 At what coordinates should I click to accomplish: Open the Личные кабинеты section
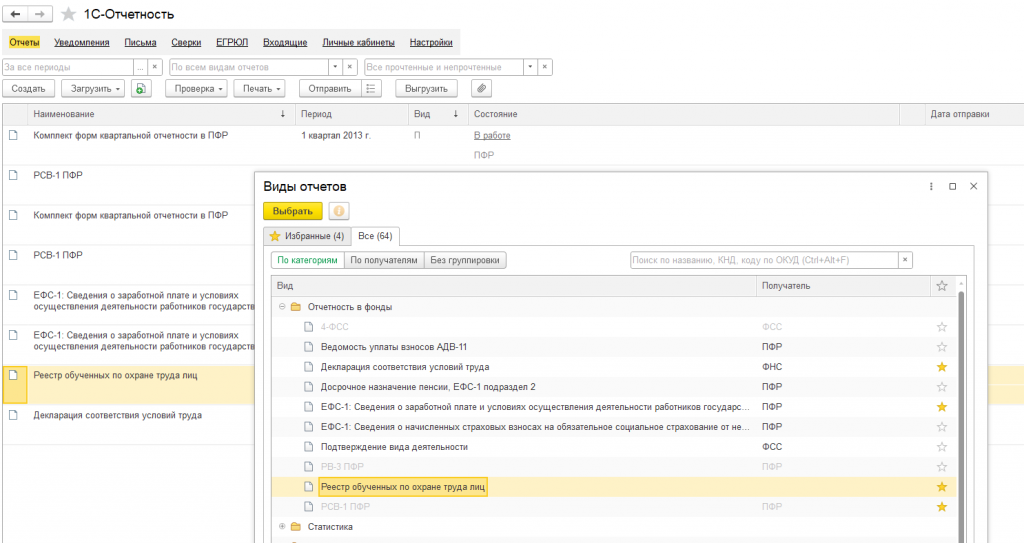[359, 42]
